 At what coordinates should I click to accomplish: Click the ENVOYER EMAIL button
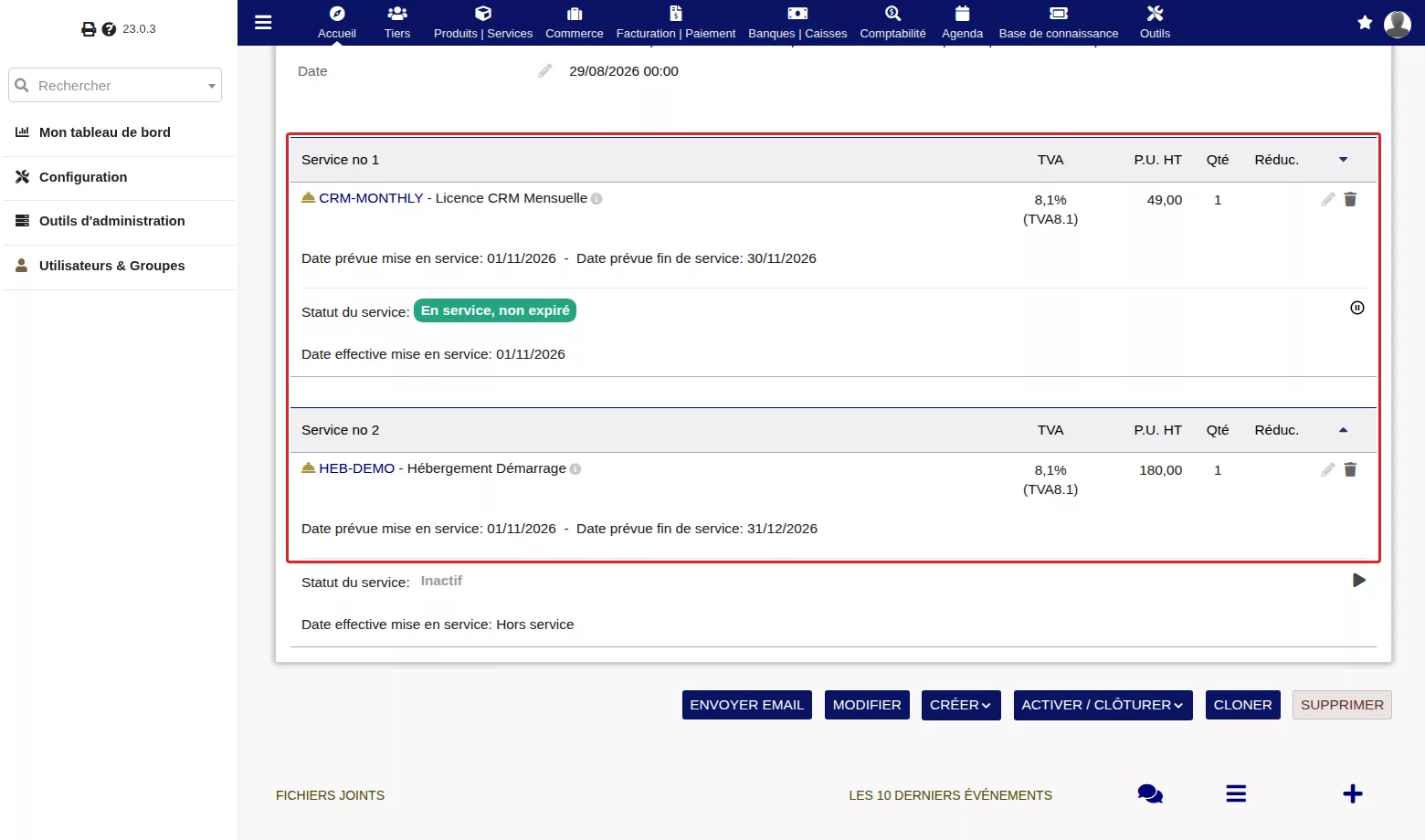click(x=747, y=705)
